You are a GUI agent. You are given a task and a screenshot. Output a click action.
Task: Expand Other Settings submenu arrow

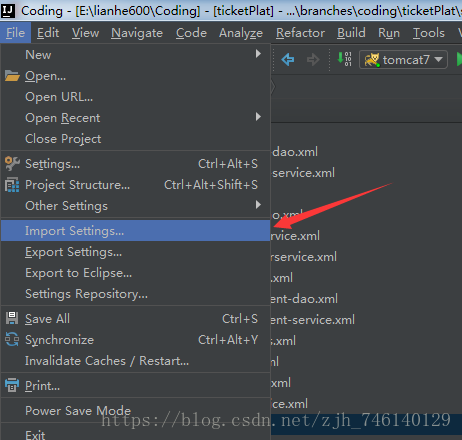258,205
